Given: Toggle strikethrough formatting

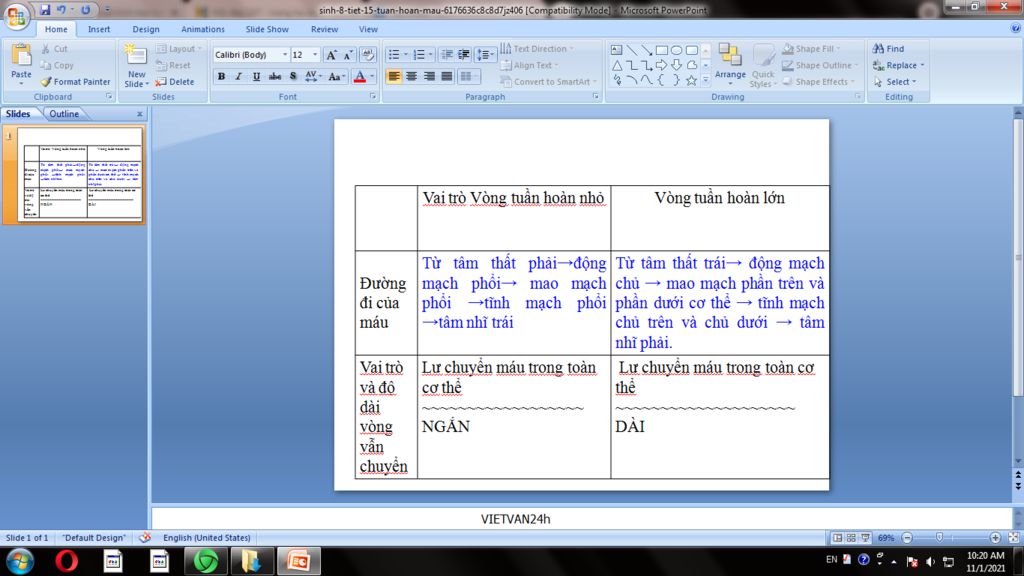Looking at the screenshot, I should (x=274, y=76).
